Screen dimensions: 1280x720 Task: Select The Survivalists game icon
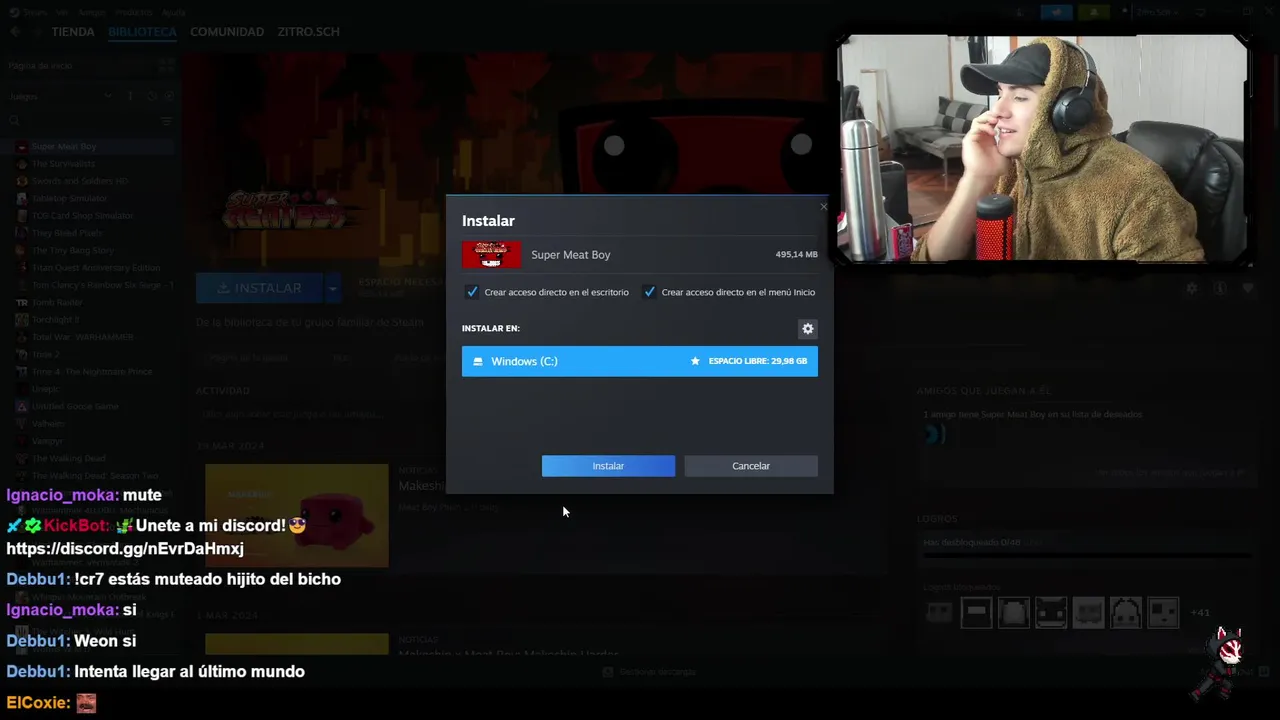22,164
